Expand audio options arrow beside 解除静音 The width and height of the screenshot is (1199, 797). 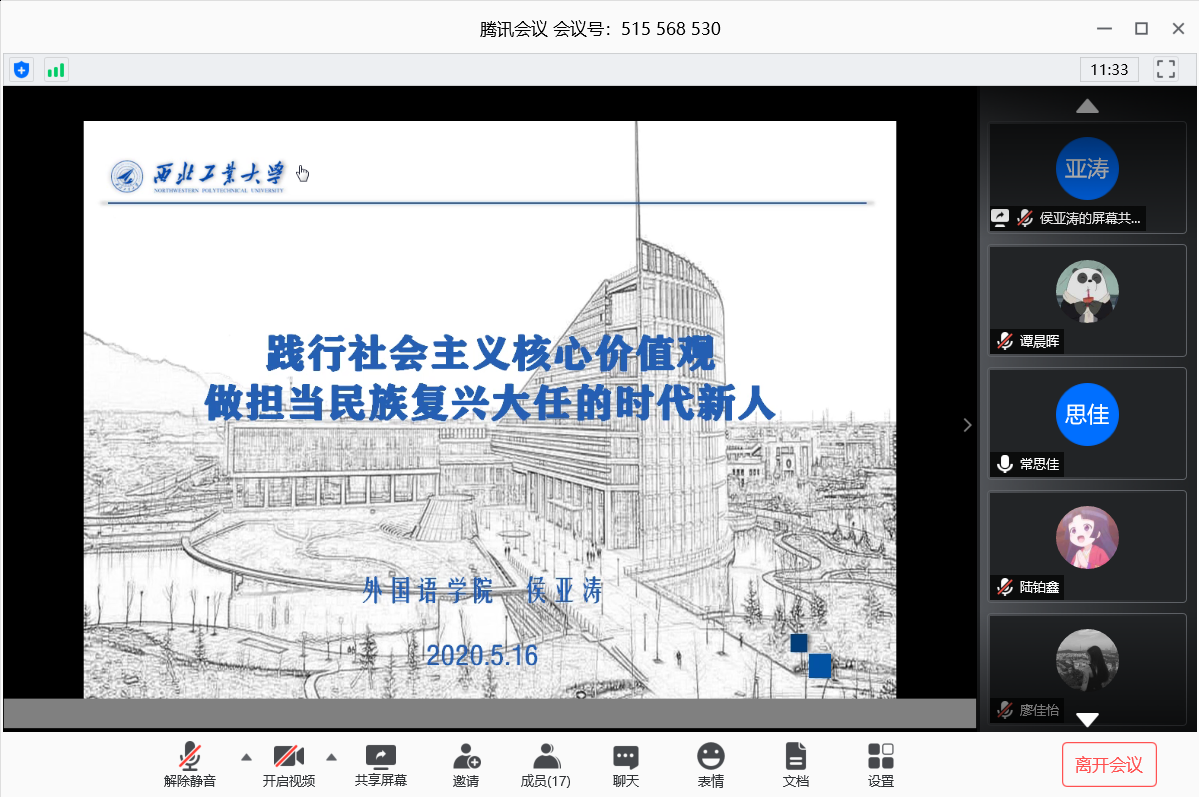pos(246,756)
